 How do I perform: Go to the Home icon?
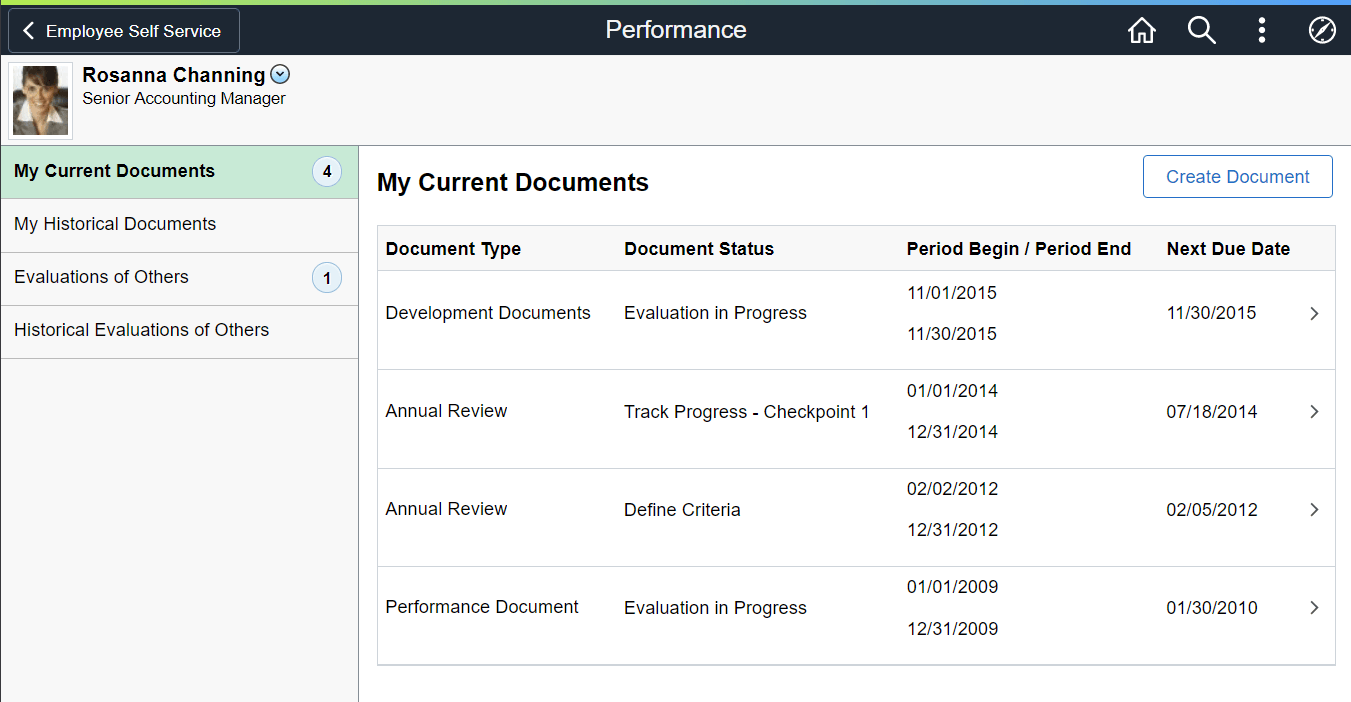(x=1141, y=31)
